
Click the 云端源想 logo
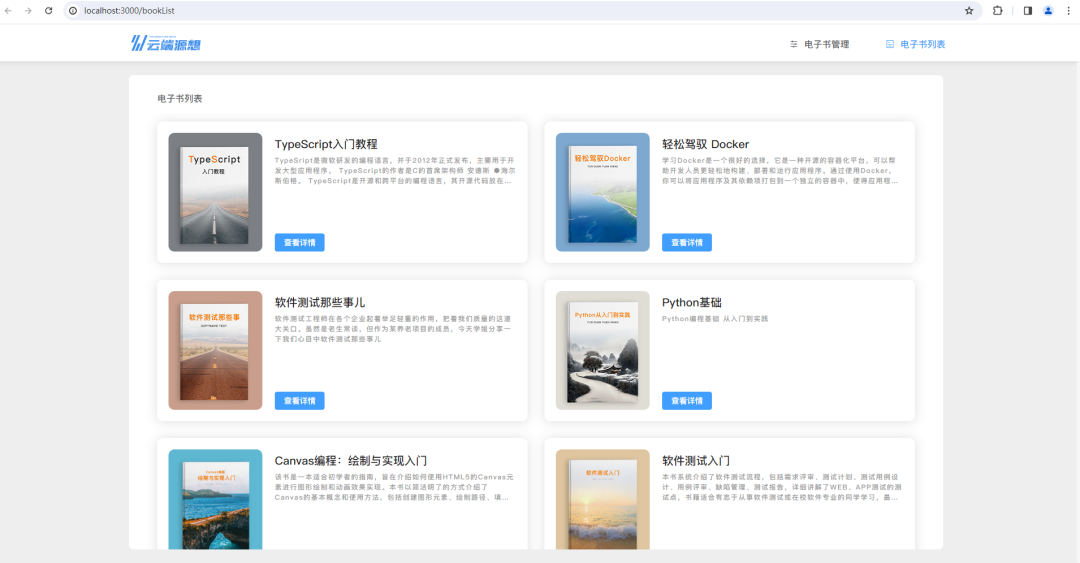166,44
